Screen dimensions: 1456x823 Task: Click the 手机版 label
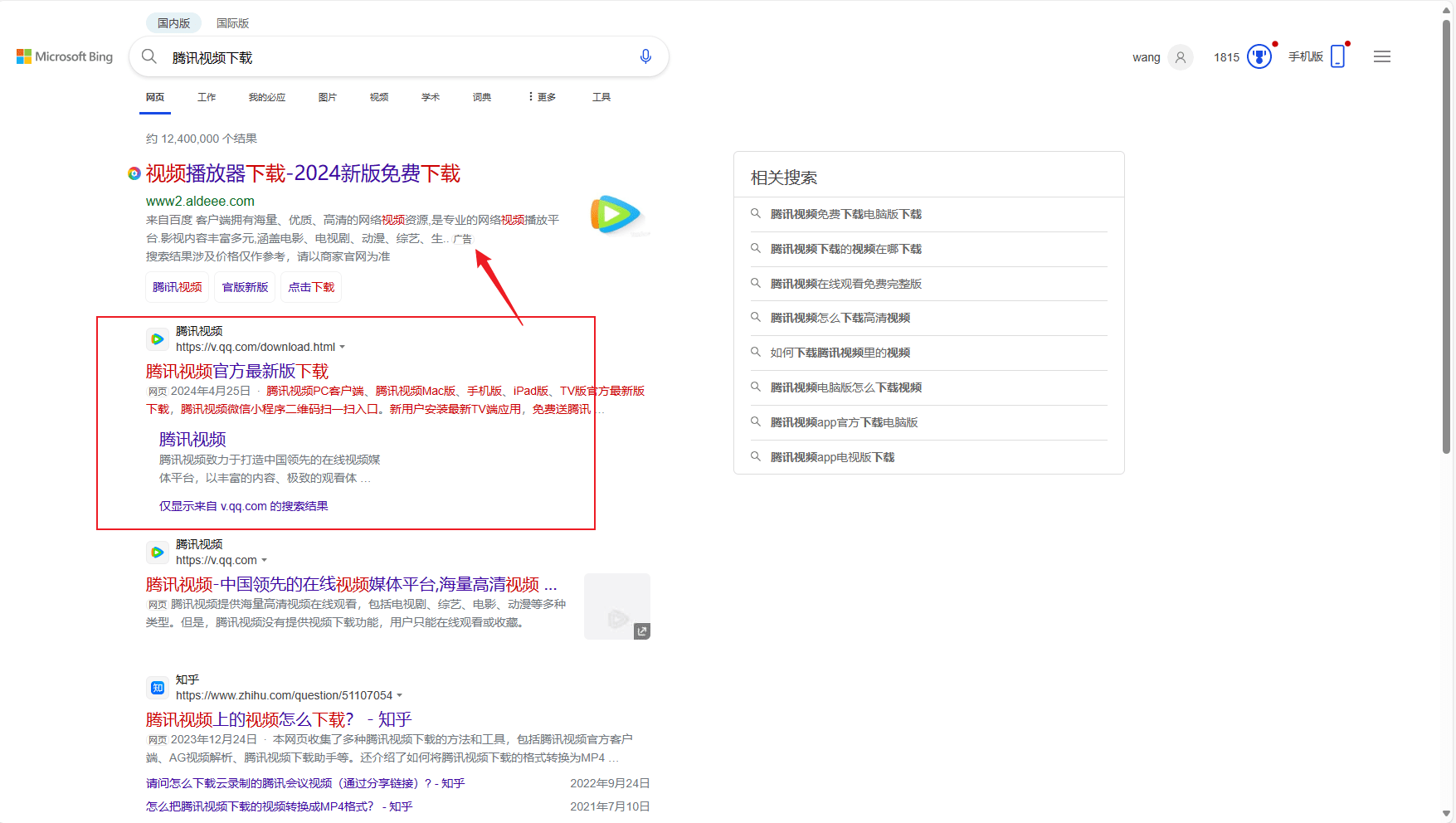[x=1306, y=56]
